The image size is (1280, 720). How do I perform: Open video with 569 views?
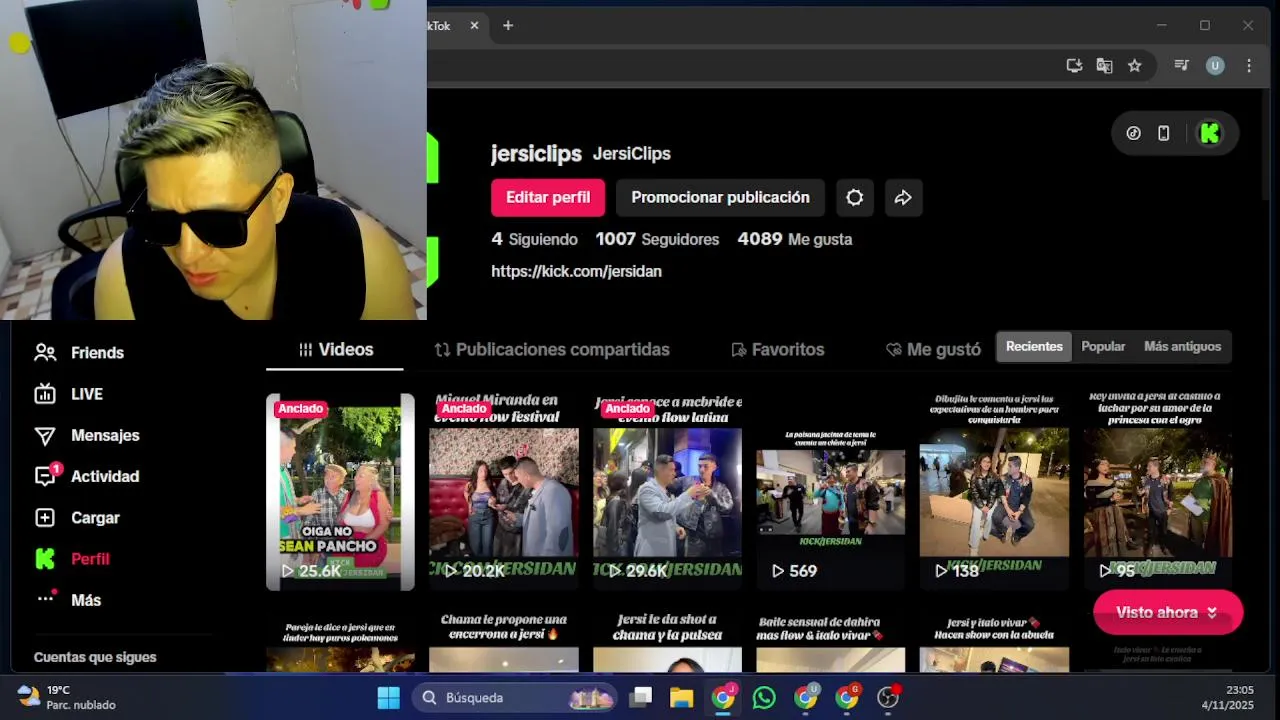(831, 492)
